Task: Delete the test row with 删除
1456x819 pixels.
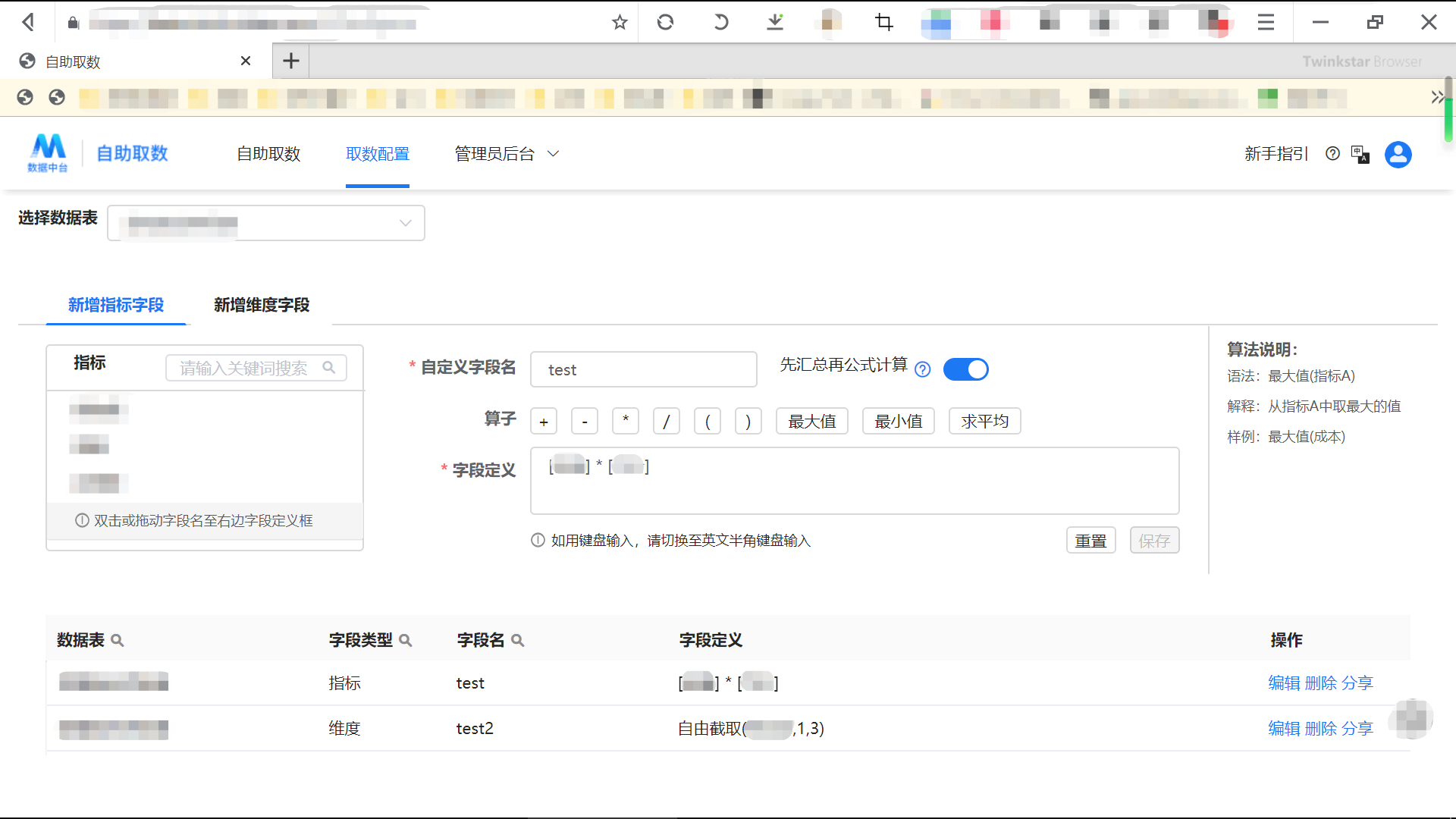Action: point(1321,682)
